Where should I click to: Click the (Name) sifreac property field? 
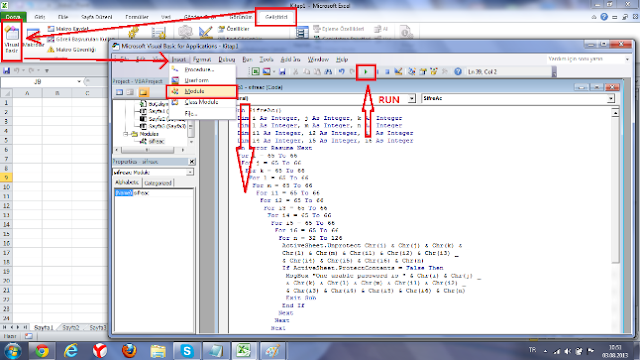pos(153,193)
